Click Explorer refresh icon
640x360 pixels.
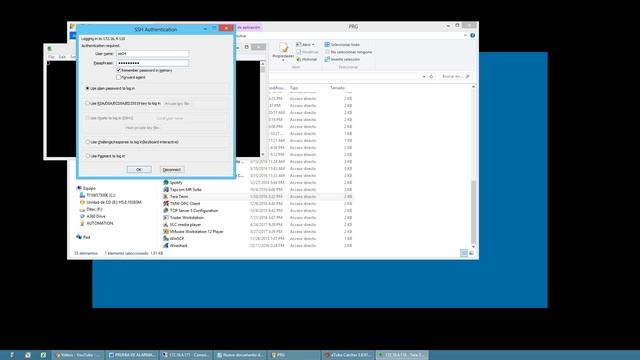(431, 76)
